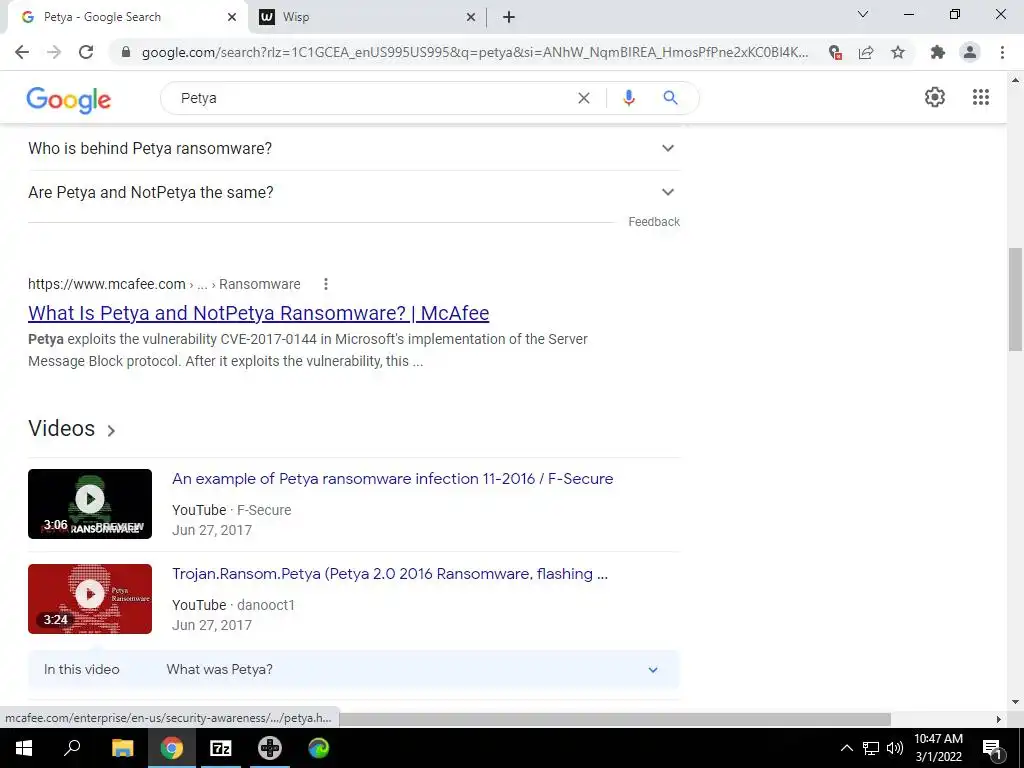The width and height of the screenshot is (1024, 768).
Task: Focus the browser address bar URL
Action: 475,52
